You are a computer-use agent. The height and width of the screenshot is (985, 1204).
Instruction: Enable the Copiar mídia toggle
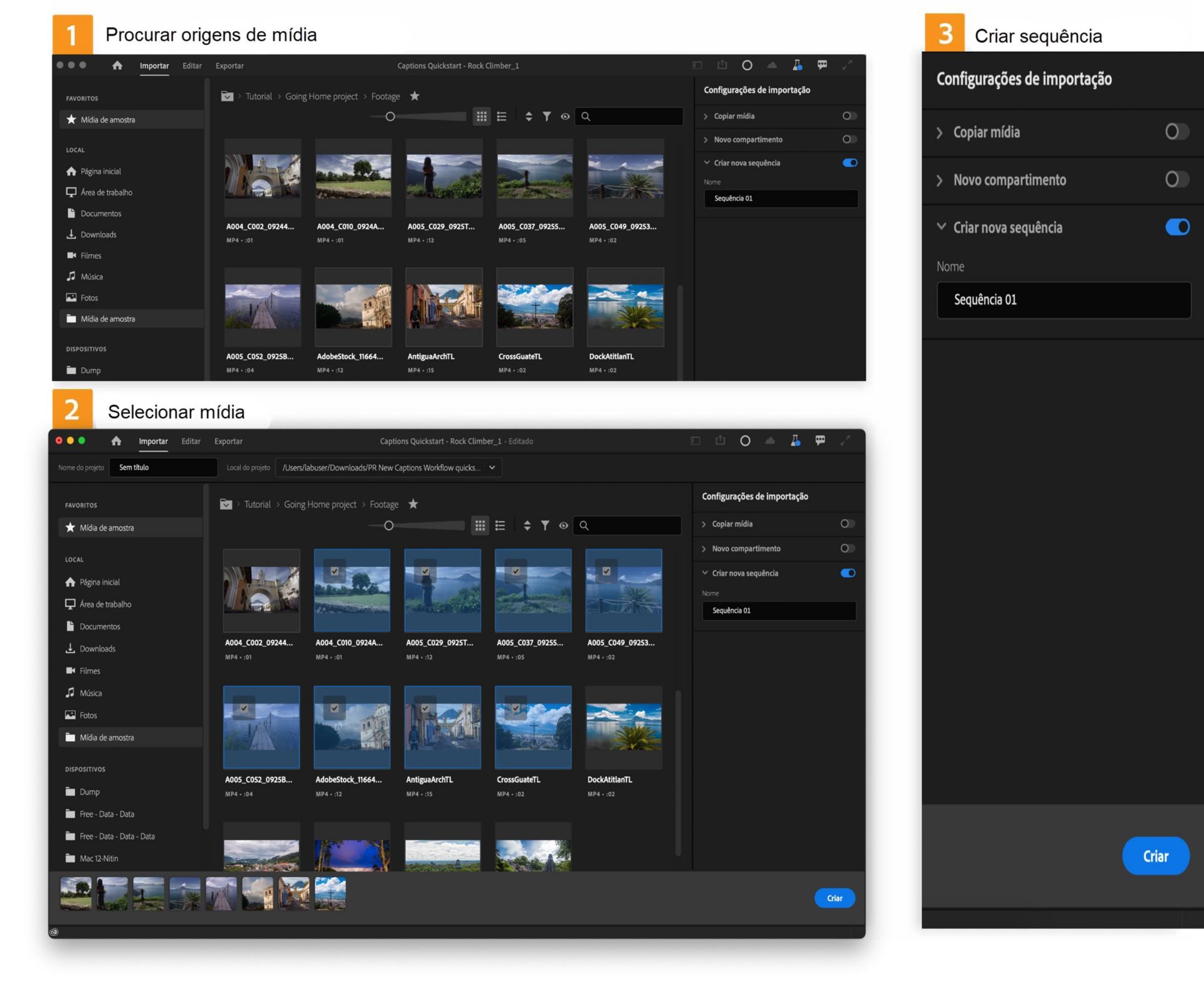coord(1177,132)
